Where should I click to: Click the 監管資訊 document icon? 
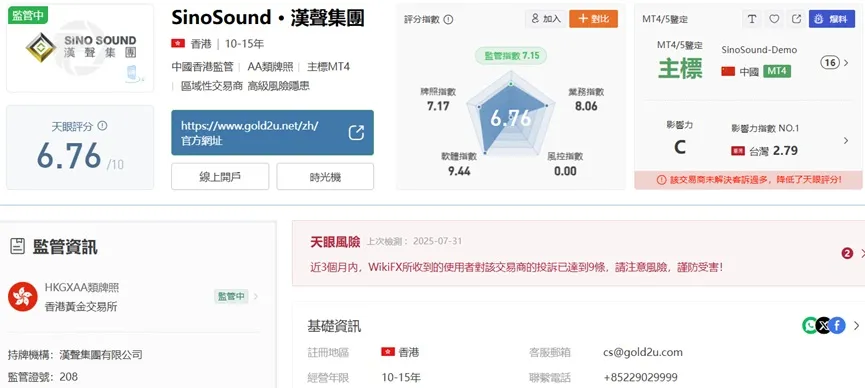[x=18, y=246]
